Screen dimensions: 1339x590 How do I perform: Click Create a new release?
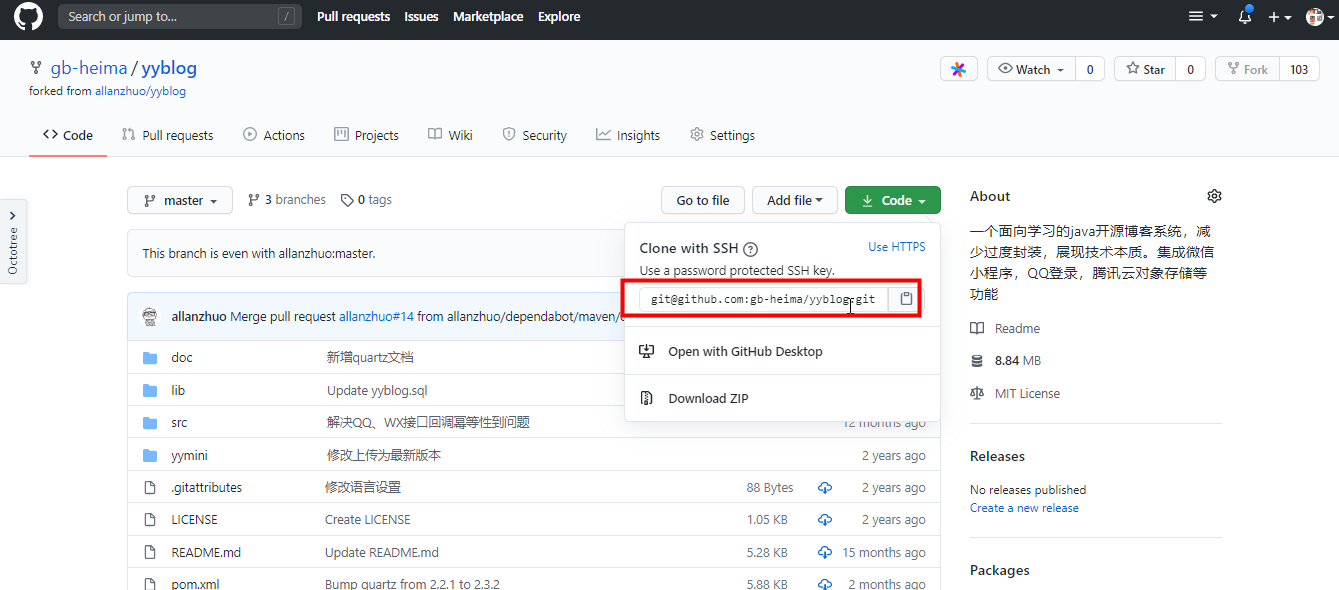(1024, 508)
